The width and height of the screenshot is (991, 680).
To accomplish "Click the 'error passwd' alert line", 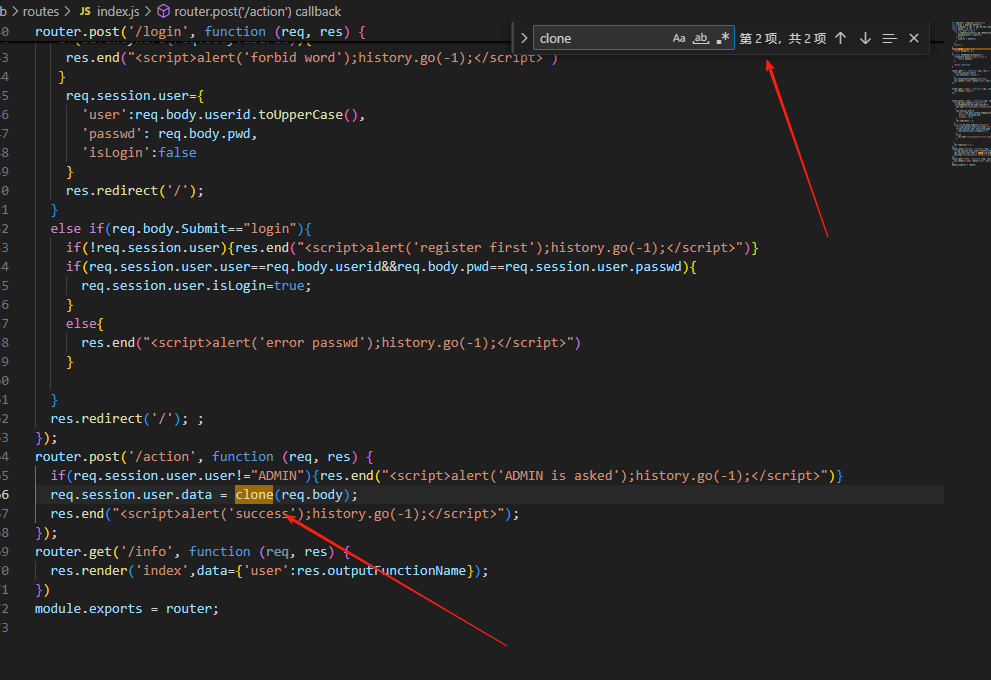I will pos(331,343).
